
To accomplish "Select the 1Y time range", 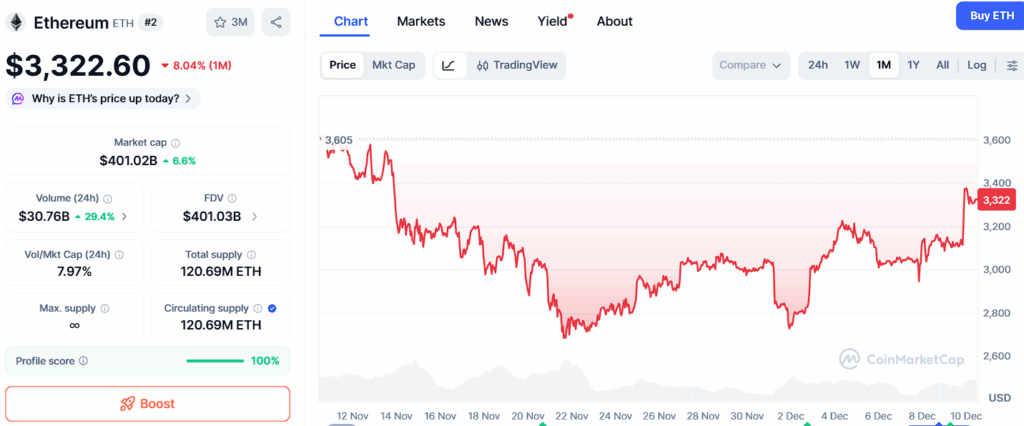I will (x=913, y=66).
